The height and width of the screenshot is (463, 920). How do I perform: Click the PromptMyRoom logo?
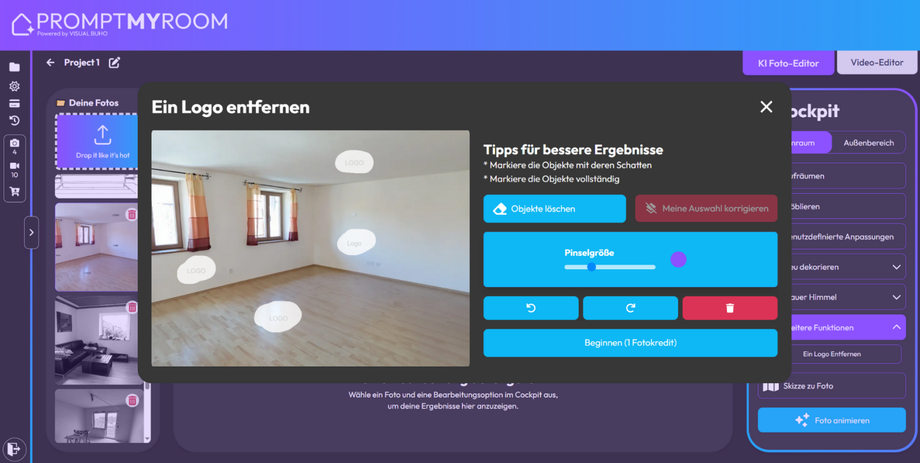pos(120,23)
